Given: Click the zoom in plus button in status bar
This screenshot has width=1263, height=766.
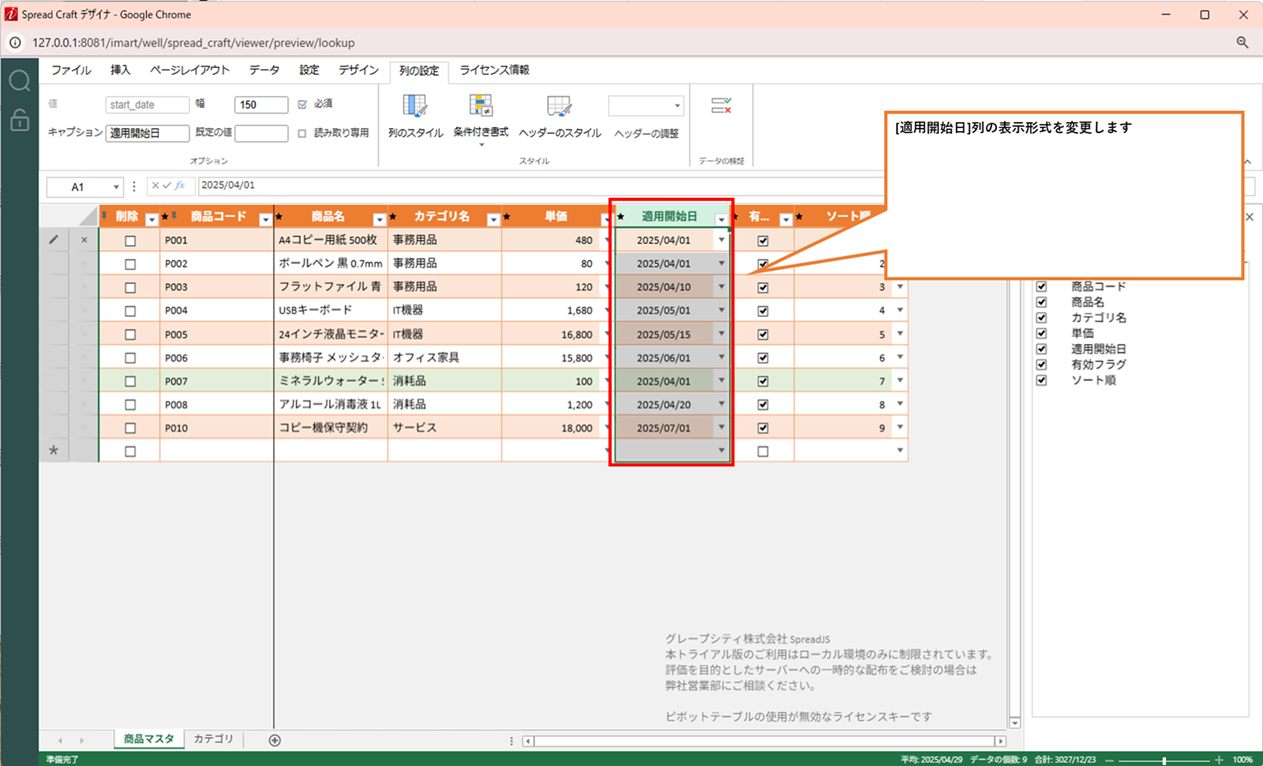Looking at the screenshot, I should (1219, 760).
